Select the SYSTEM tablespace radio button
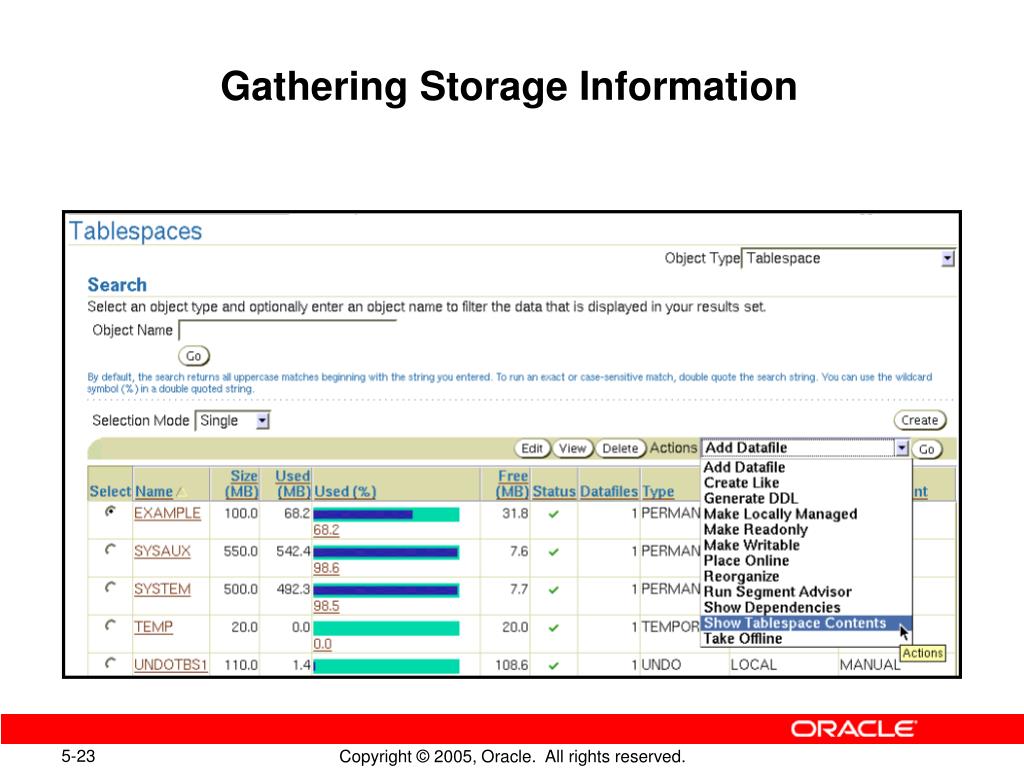The image size is (1024, 768). (x=110, y=587)
